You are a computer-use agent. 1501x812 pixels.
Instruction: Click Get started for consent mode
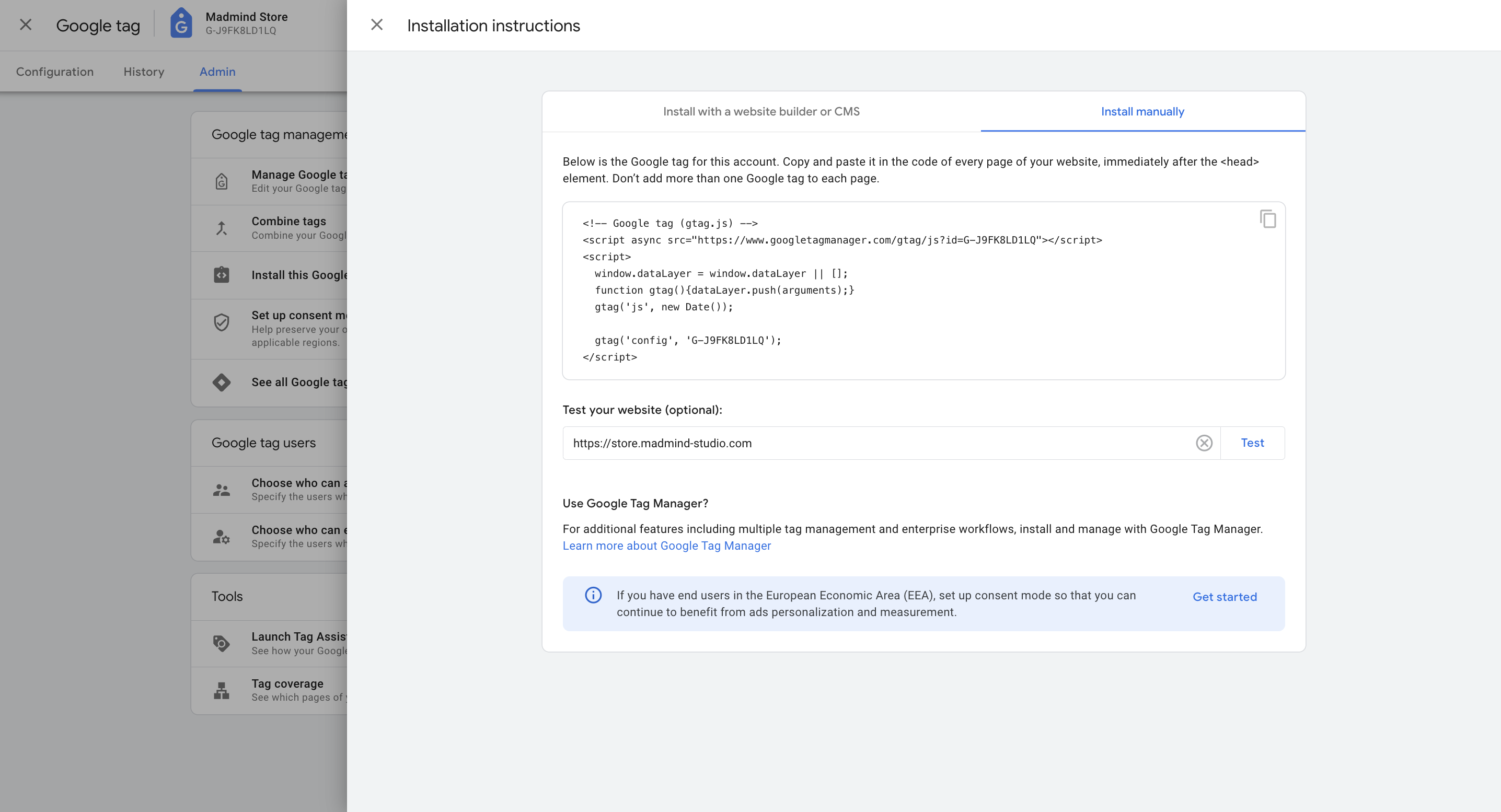[x=1224, y=597]
